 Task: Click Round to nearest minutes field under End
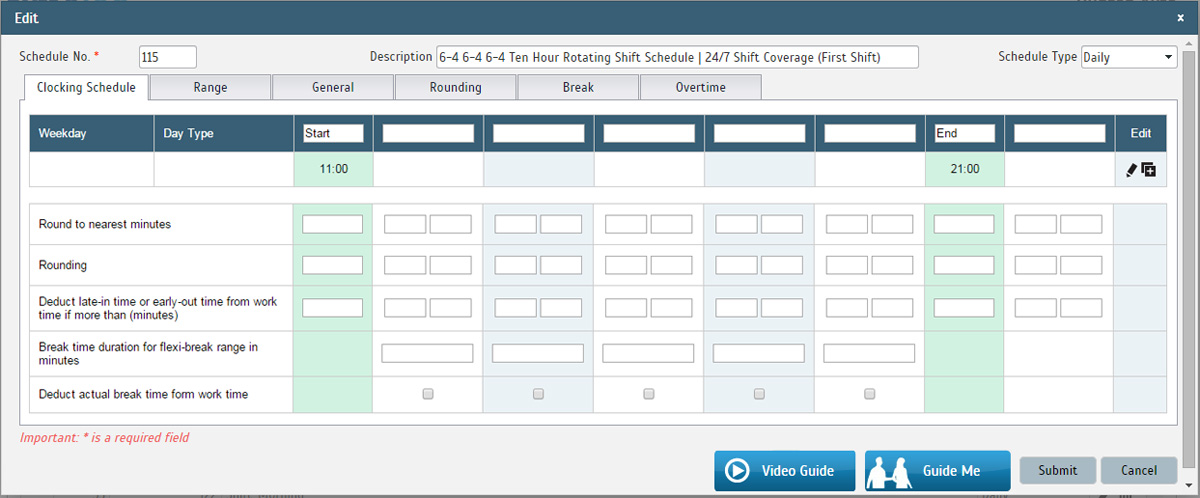(964, 224)
